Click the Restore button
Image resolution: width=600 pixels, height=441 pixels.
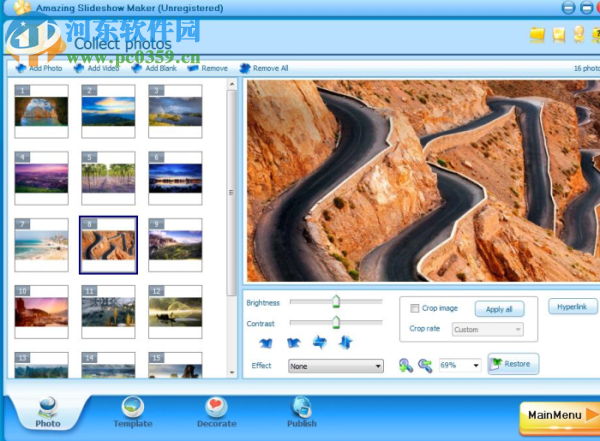coord(514,364)
